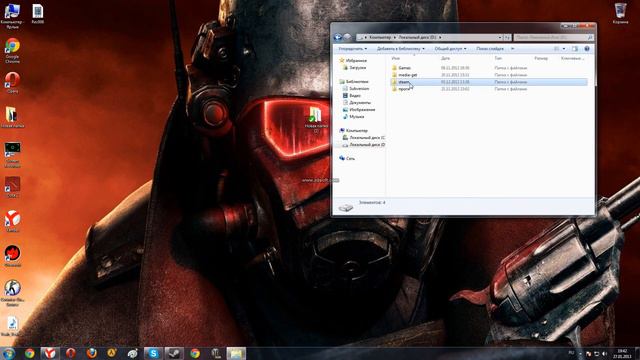Click the Windows Start button
Image resolution: width=640 pixels, height=360 pixels.
coord(9,353)
